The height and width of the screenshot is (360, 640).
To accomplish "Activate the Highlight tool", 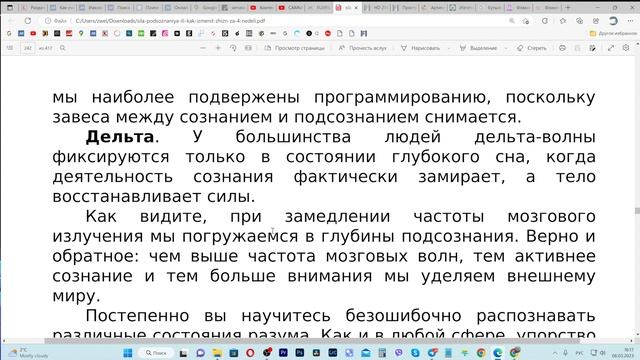I will [x=478, y=48].
